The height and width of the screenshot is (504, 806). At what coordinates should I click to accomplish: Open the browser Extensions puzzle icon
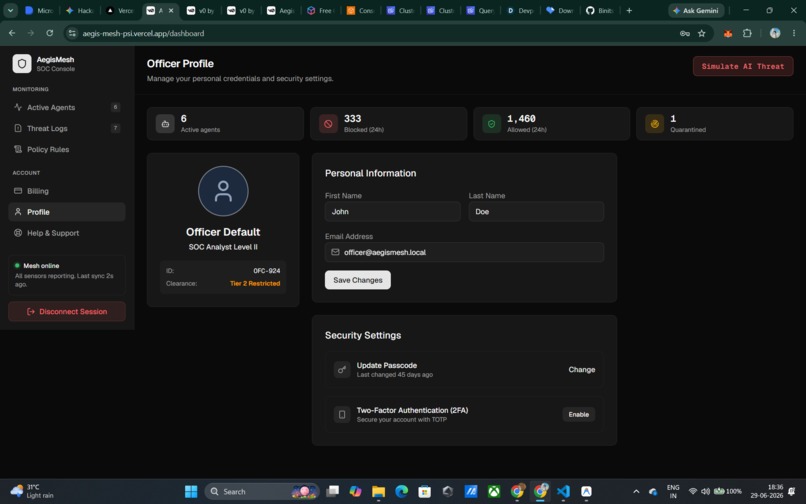coord(747,33)
